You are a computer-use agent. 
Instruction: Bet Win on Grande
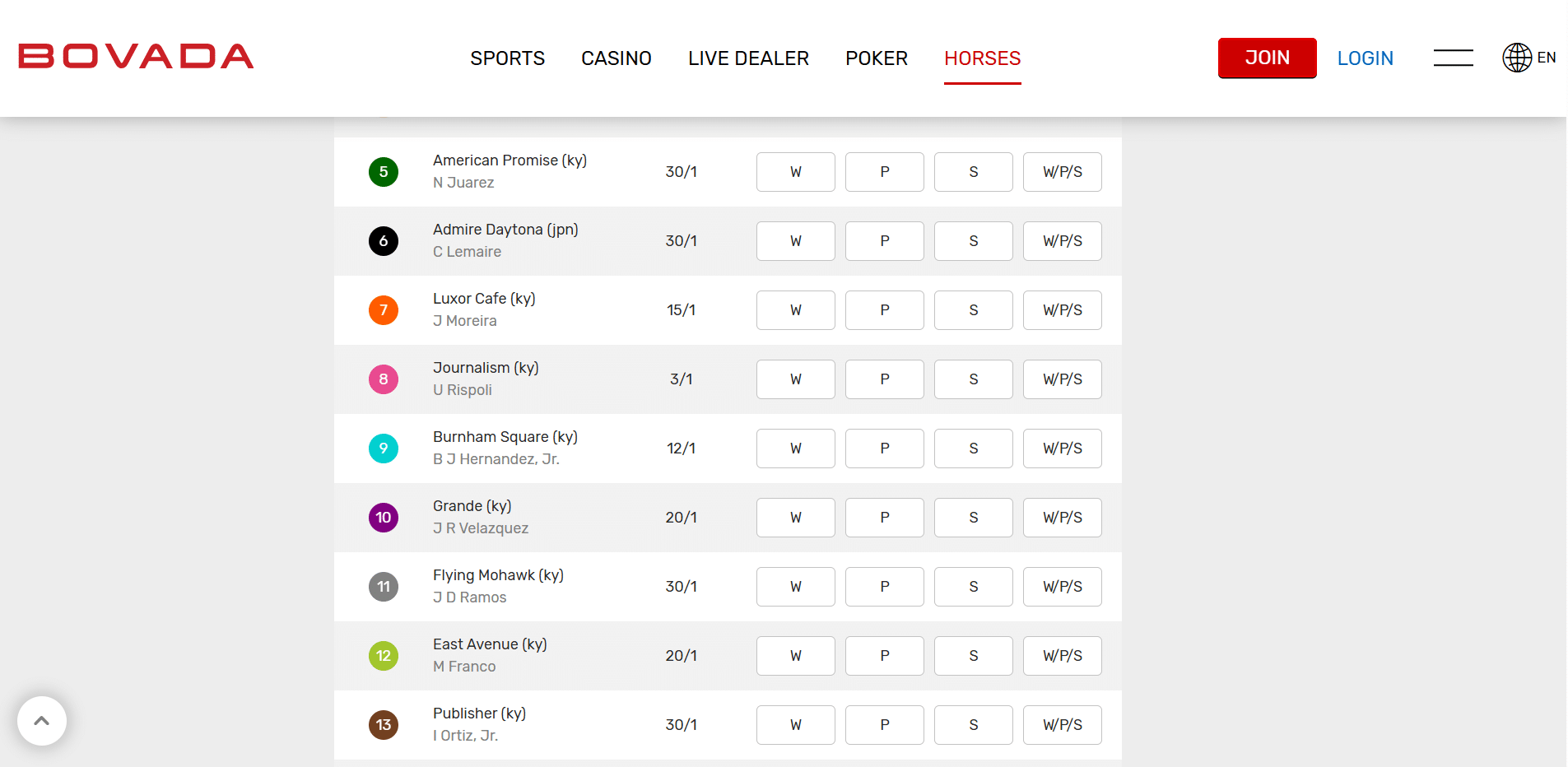point(796,518)
